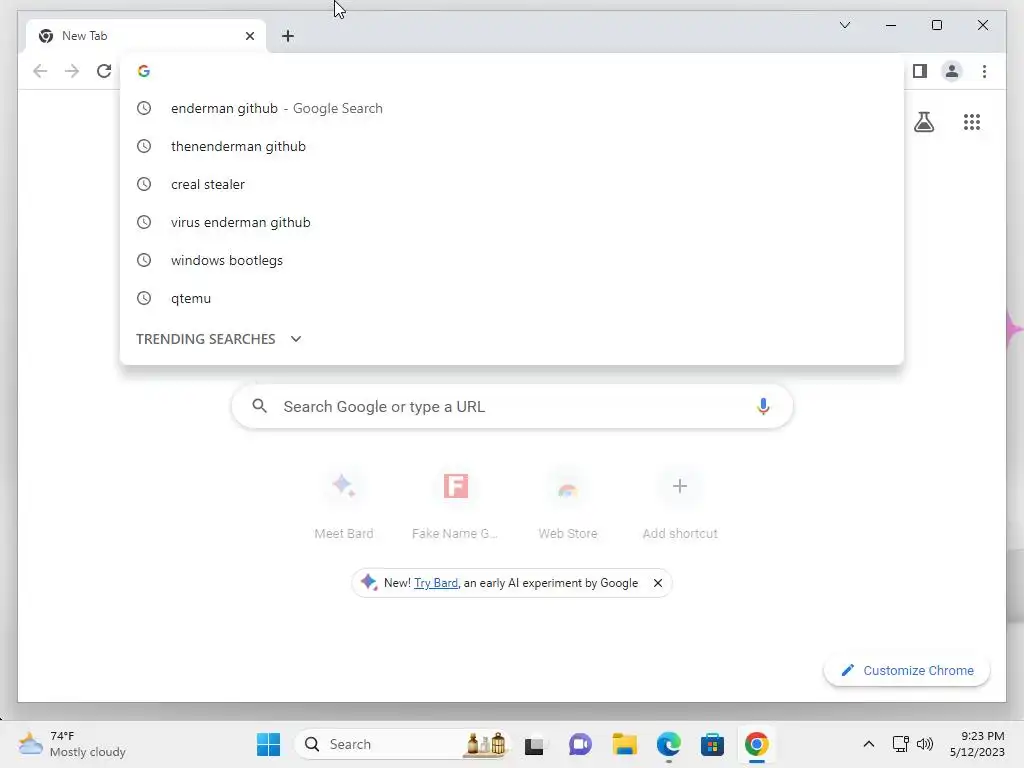Screen dimensions: 1024x768
Task: Choose the 'qtemu' suggestion
Action: [x=512, y=298]
